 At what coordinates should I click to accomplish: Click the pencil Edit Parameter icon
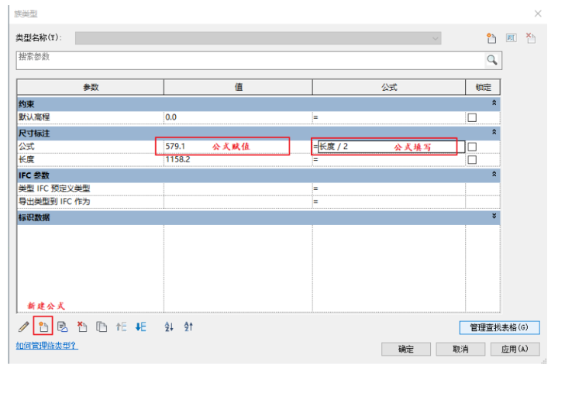click(x=24, y=327)
